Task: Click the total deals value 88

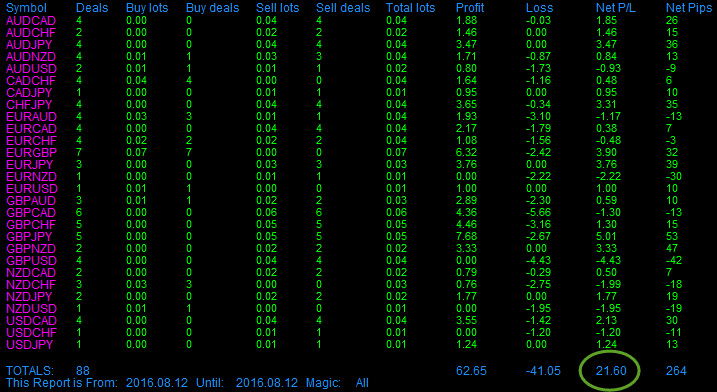Action: [83, 371]
